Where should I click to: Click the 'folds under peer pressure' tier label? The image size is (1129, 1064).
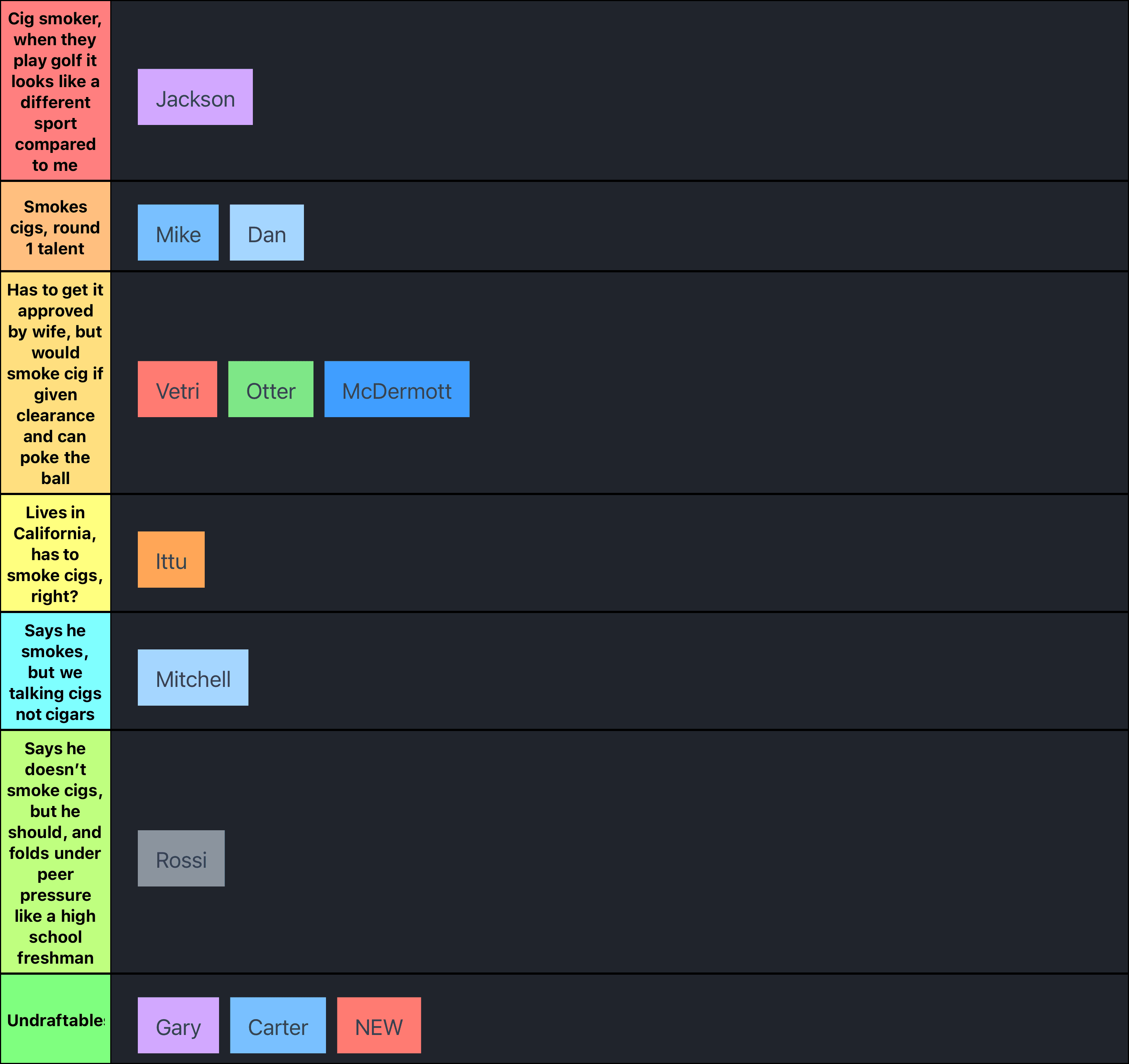tap(55, 852)
